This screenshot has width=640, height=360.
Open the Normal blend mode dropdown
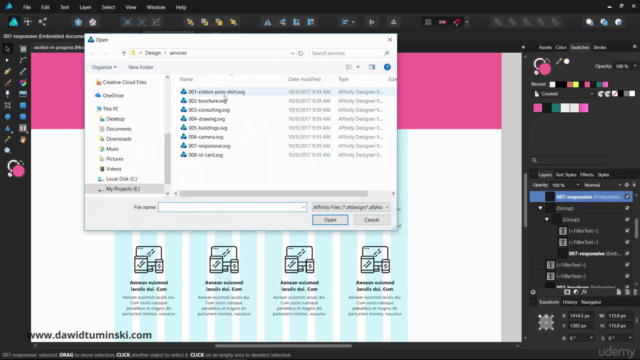pyautogui.click(x=602, y=185)
